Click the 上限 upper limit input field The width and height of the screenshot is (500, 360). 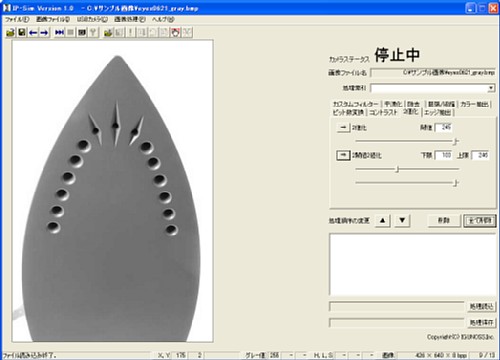[x=480, y=155]
